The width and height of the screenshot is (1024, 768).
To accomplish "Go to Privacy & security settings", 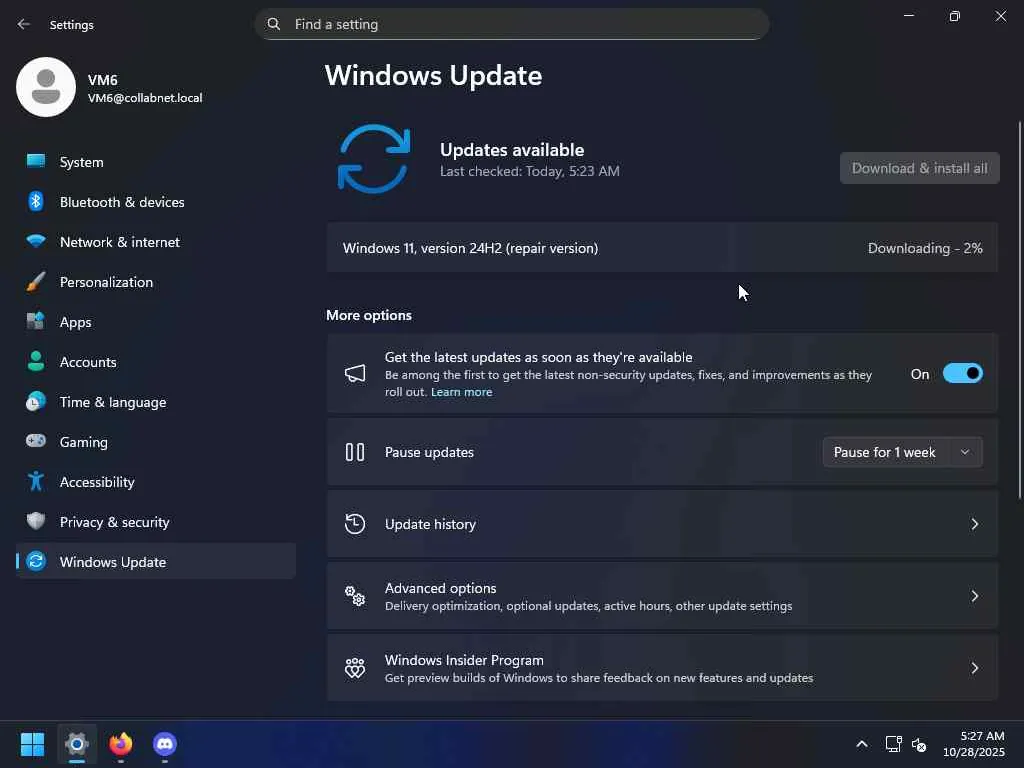I will (155, 522).
